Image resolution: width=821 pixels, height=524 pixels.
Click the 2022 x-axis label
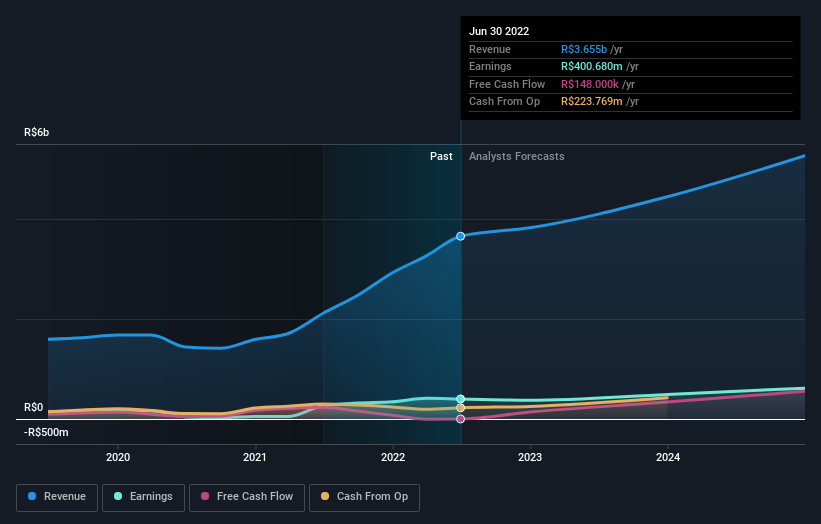point(393,457)
